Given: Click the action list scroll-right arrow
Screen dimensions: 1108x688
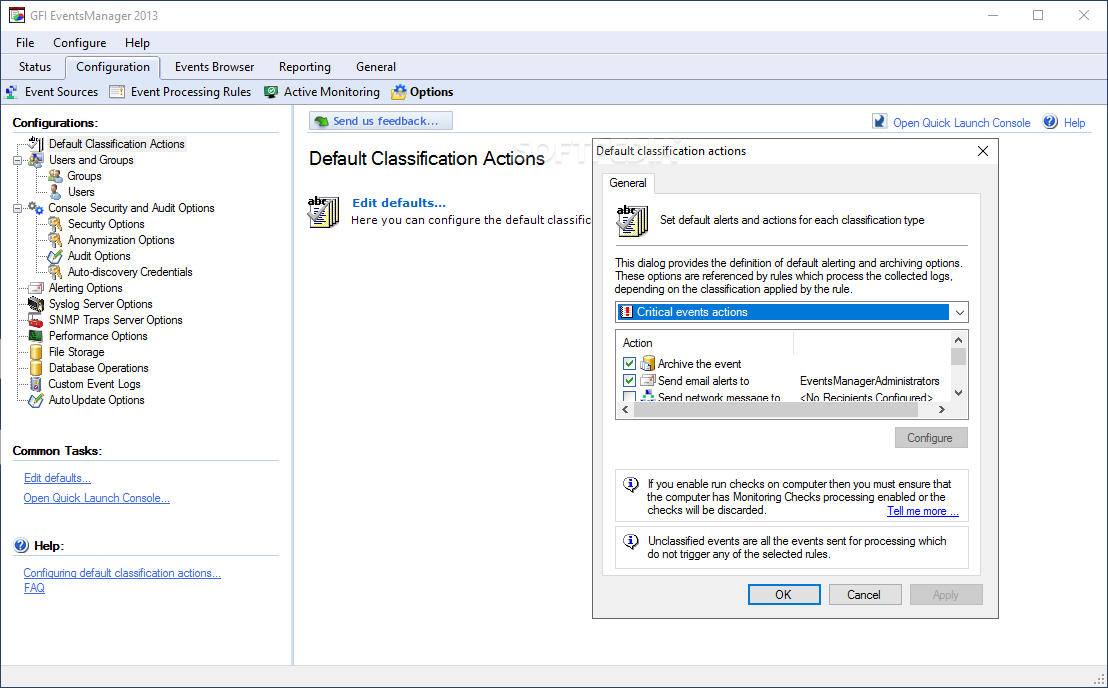Looking at the screenshot, I should click(941, 410).
